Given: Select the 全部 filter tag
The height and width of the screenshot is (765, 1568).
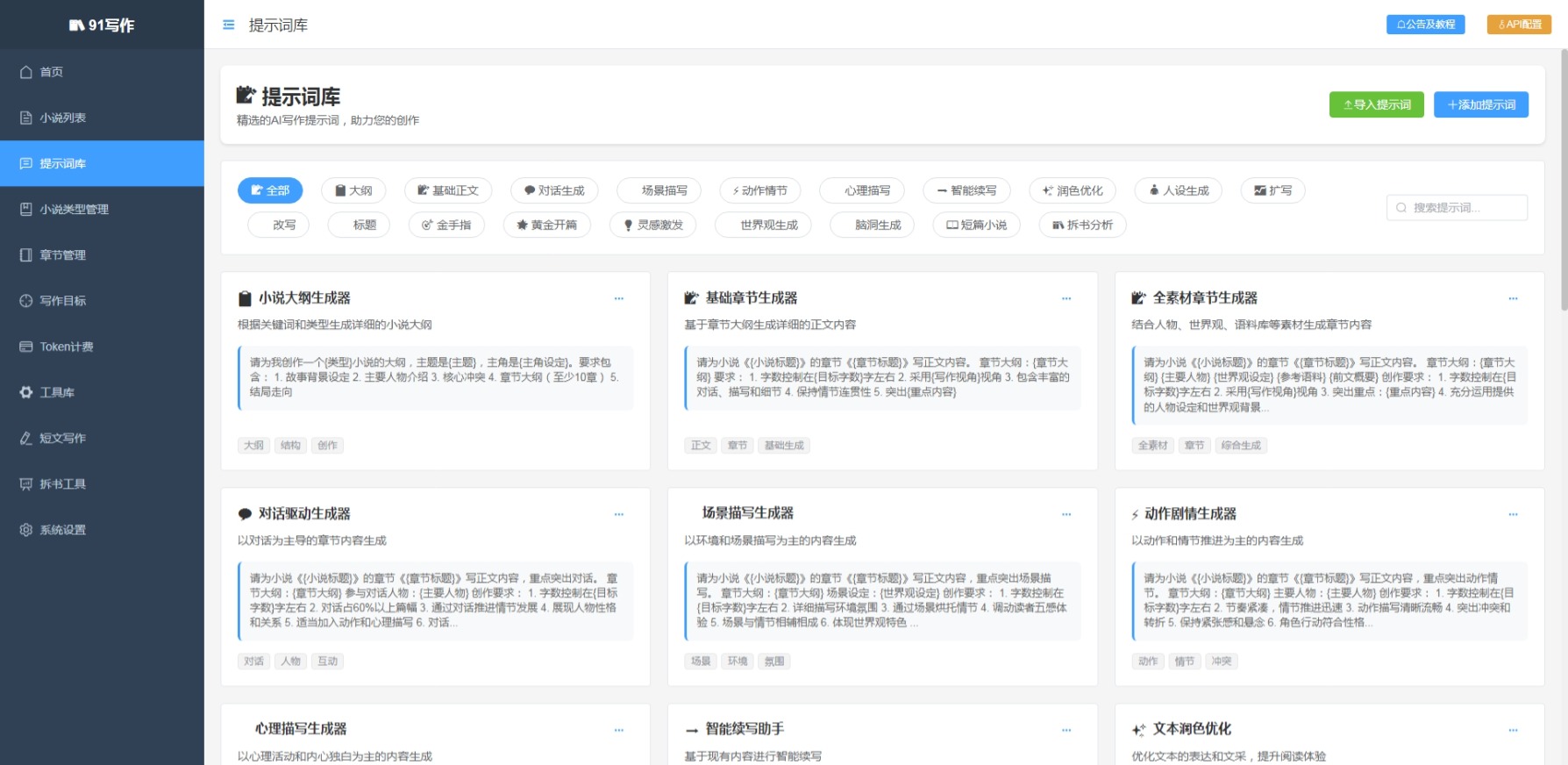Looking at the screenshot, I should (x=270, y=190).
